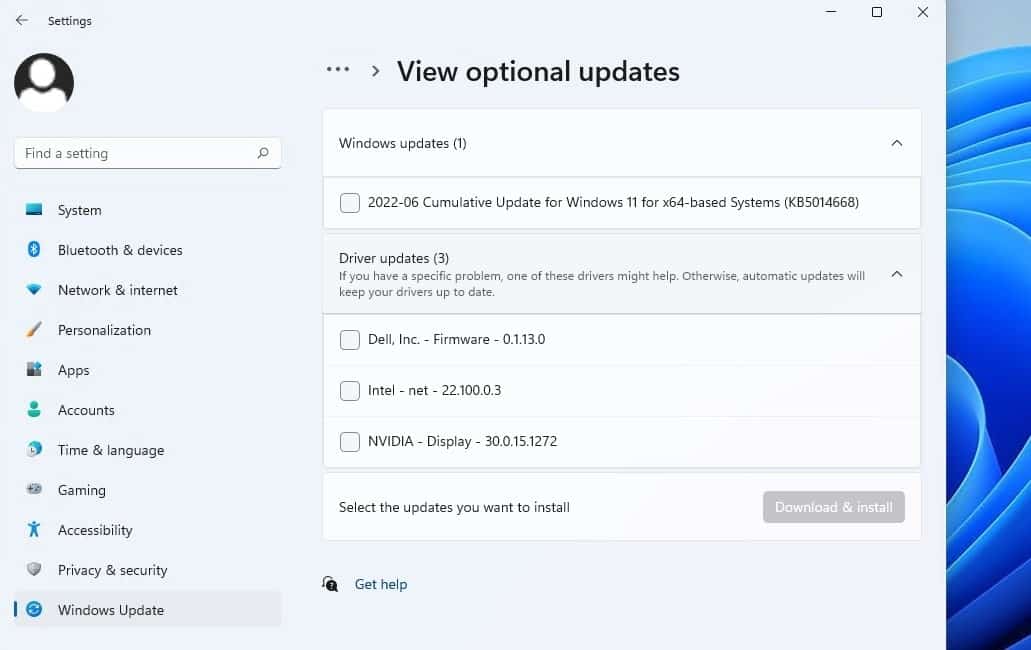
Task: Select the NVIDIA Display driver checkbox
Action: [x=350, y=442]
